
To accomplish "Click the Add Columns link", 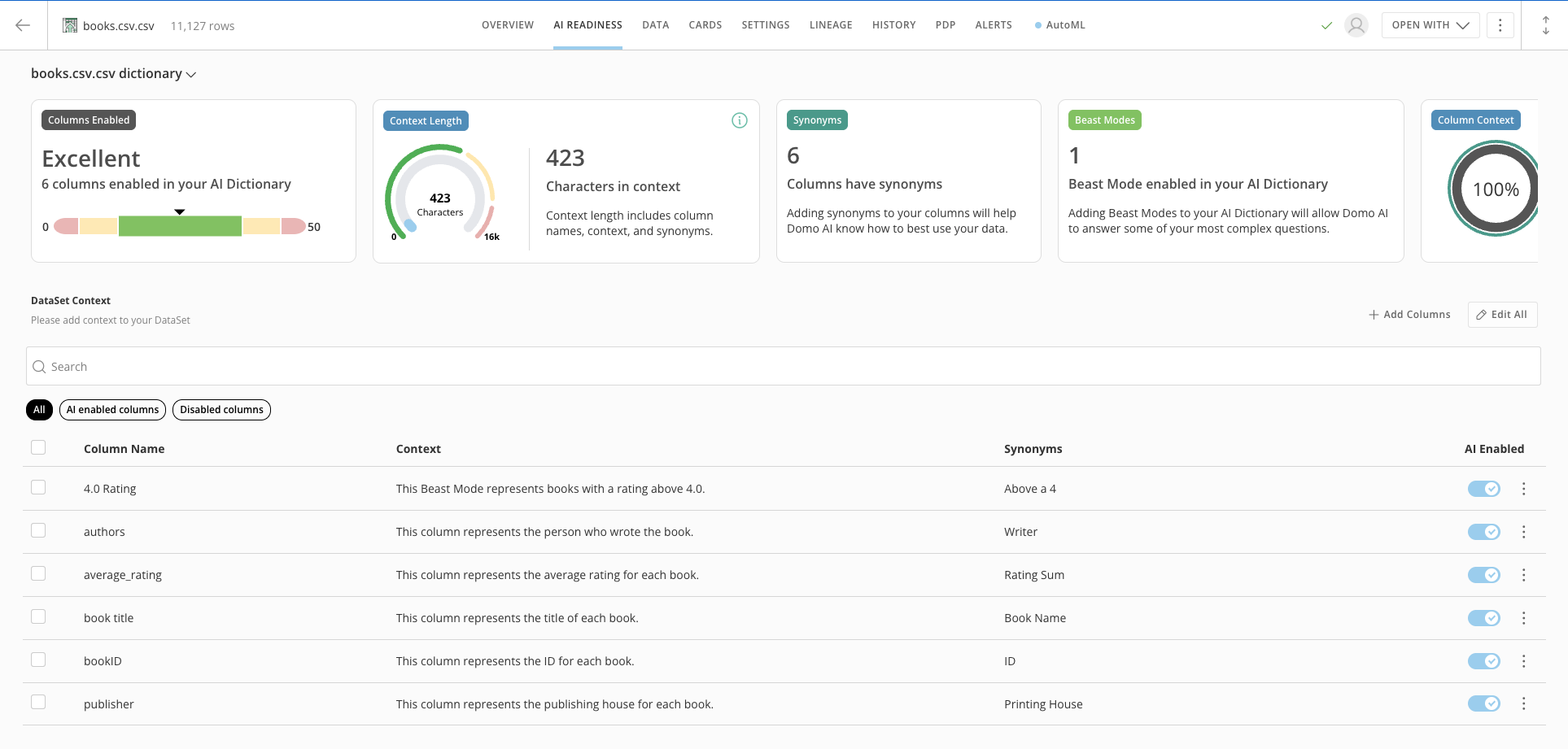I will [1409, 315].
